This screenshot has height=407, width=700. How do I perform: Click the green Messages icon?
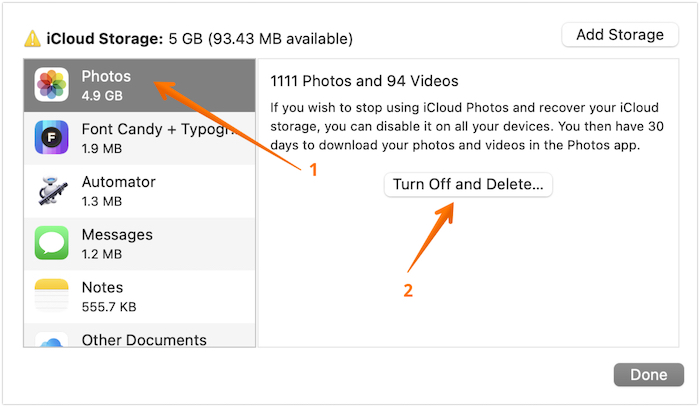tap(51, 243)
